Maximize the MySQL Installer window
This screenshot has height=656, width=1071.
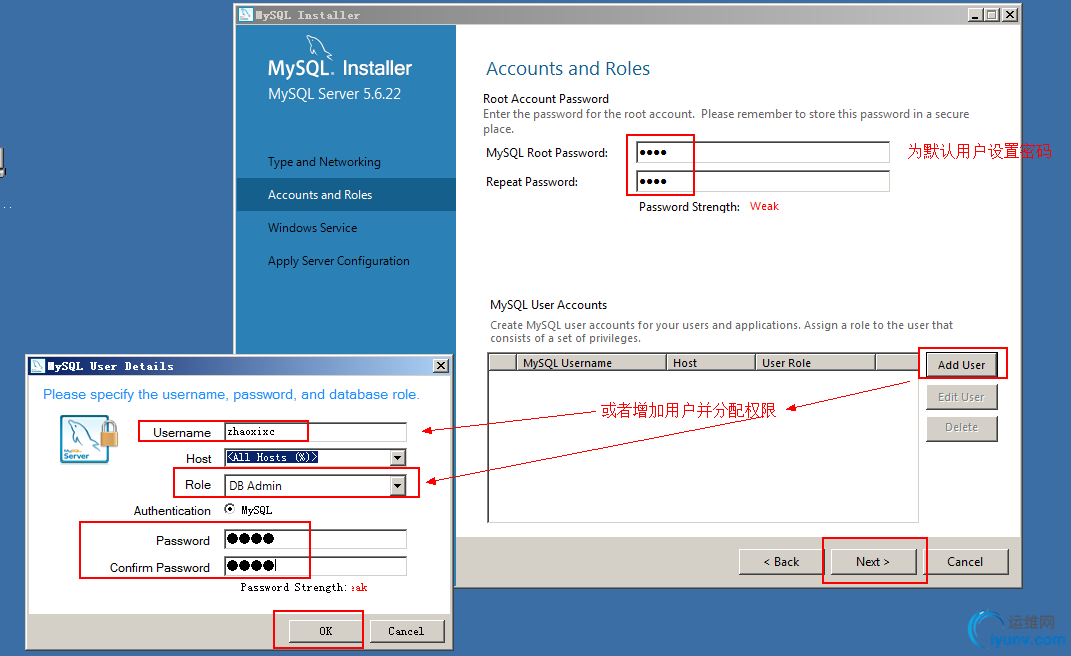992,14
